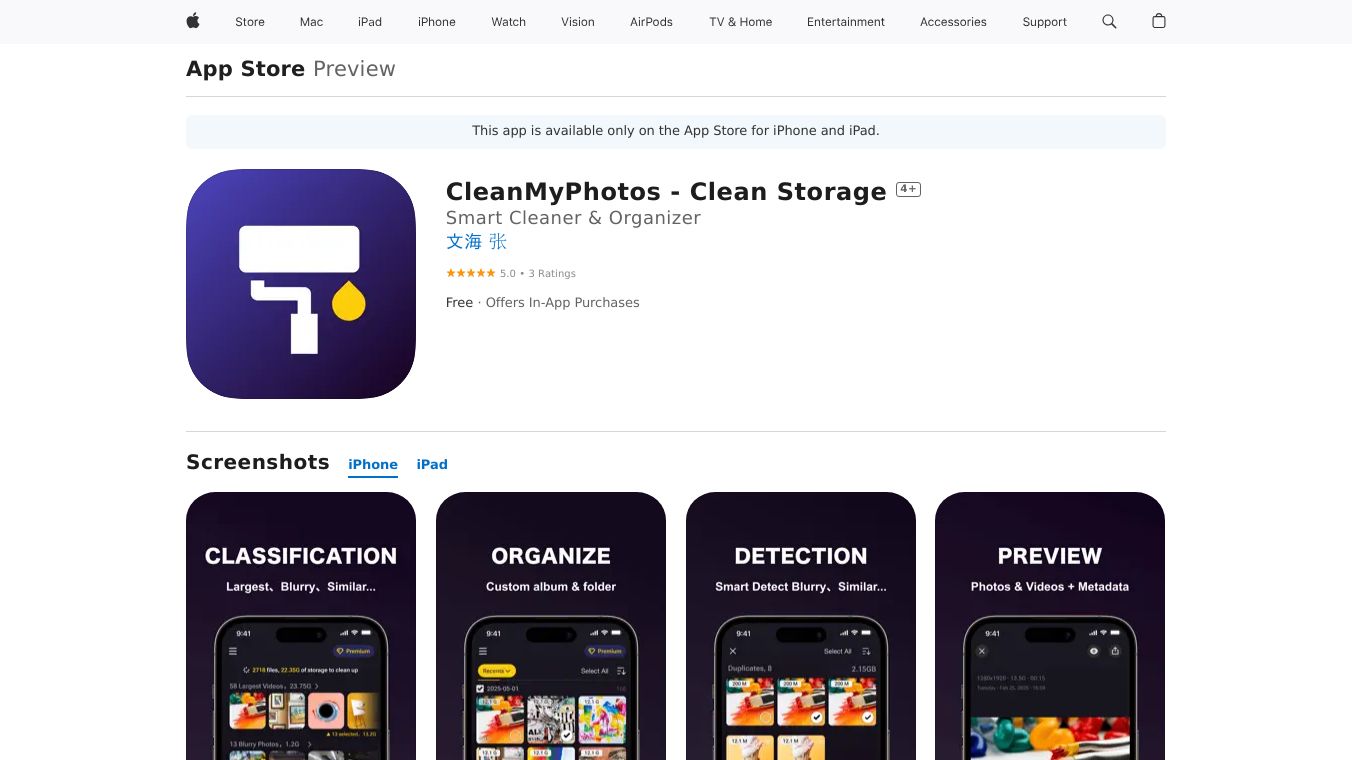Click the Apple logo icon
Viewport: 1352px width, 760px height.
pyautogui.click(x=193, y=21)
